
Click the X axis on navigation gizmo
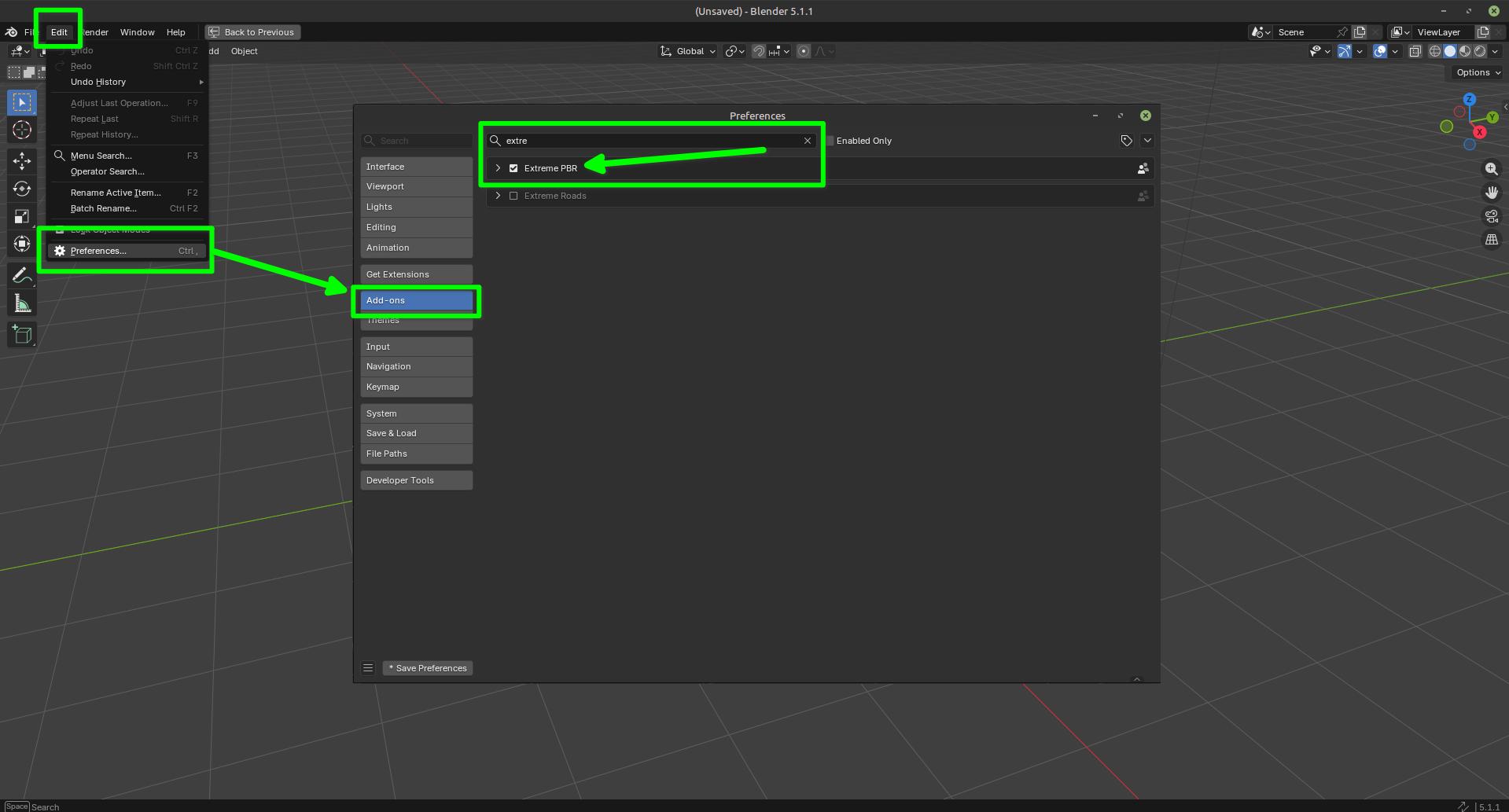1479,132
